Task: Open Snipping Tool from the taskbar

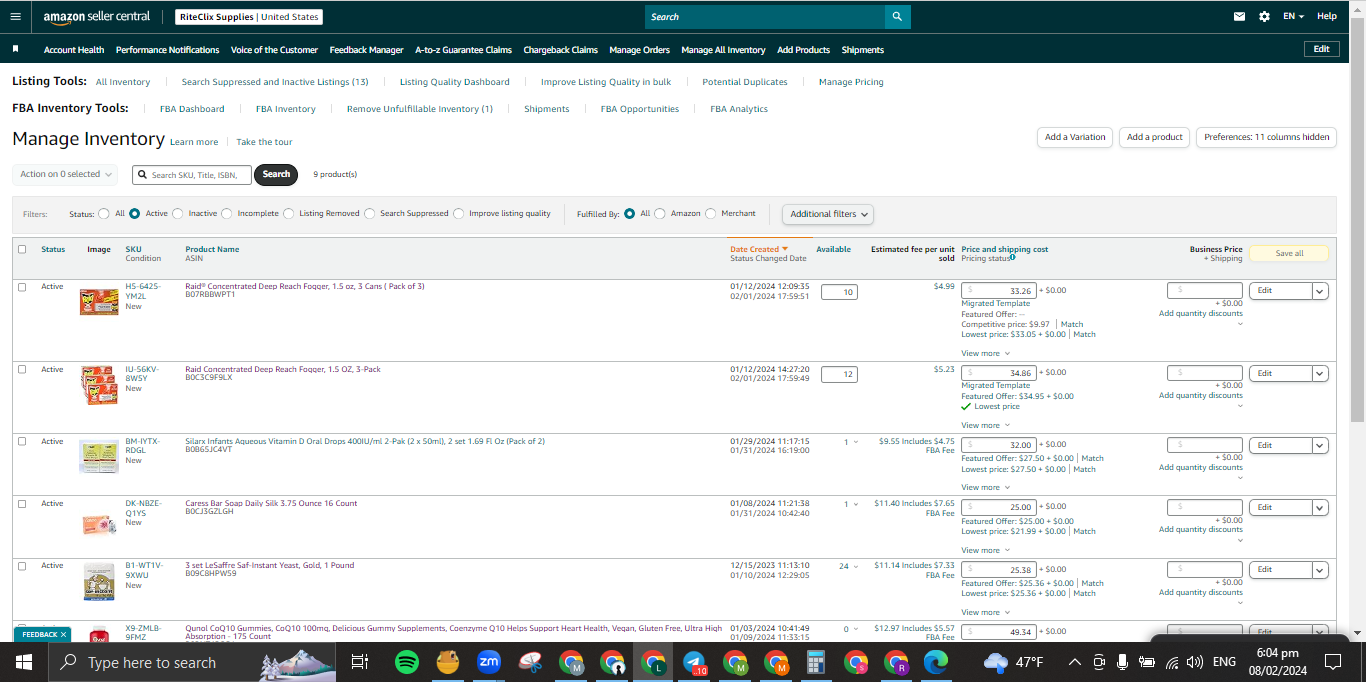Action: tap(530, 662)
